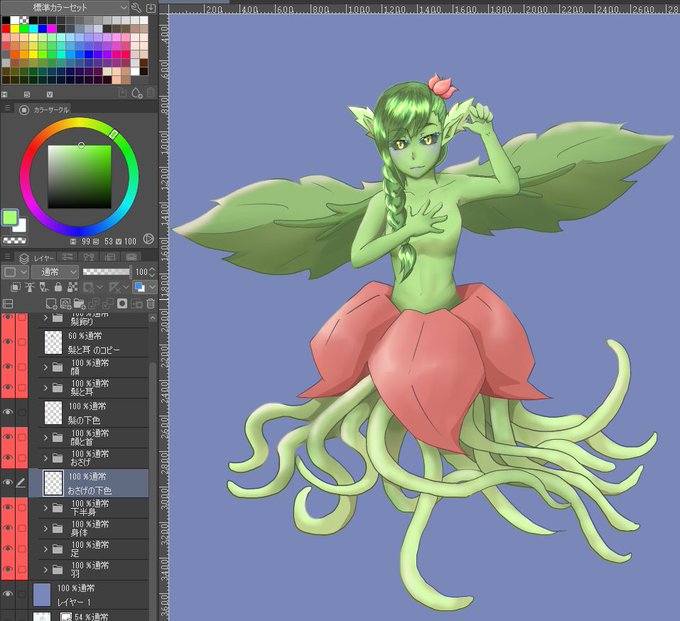This screenshot has height=621, width=680.
Task: Click new vector layer icon
Action: coord(65,304)
